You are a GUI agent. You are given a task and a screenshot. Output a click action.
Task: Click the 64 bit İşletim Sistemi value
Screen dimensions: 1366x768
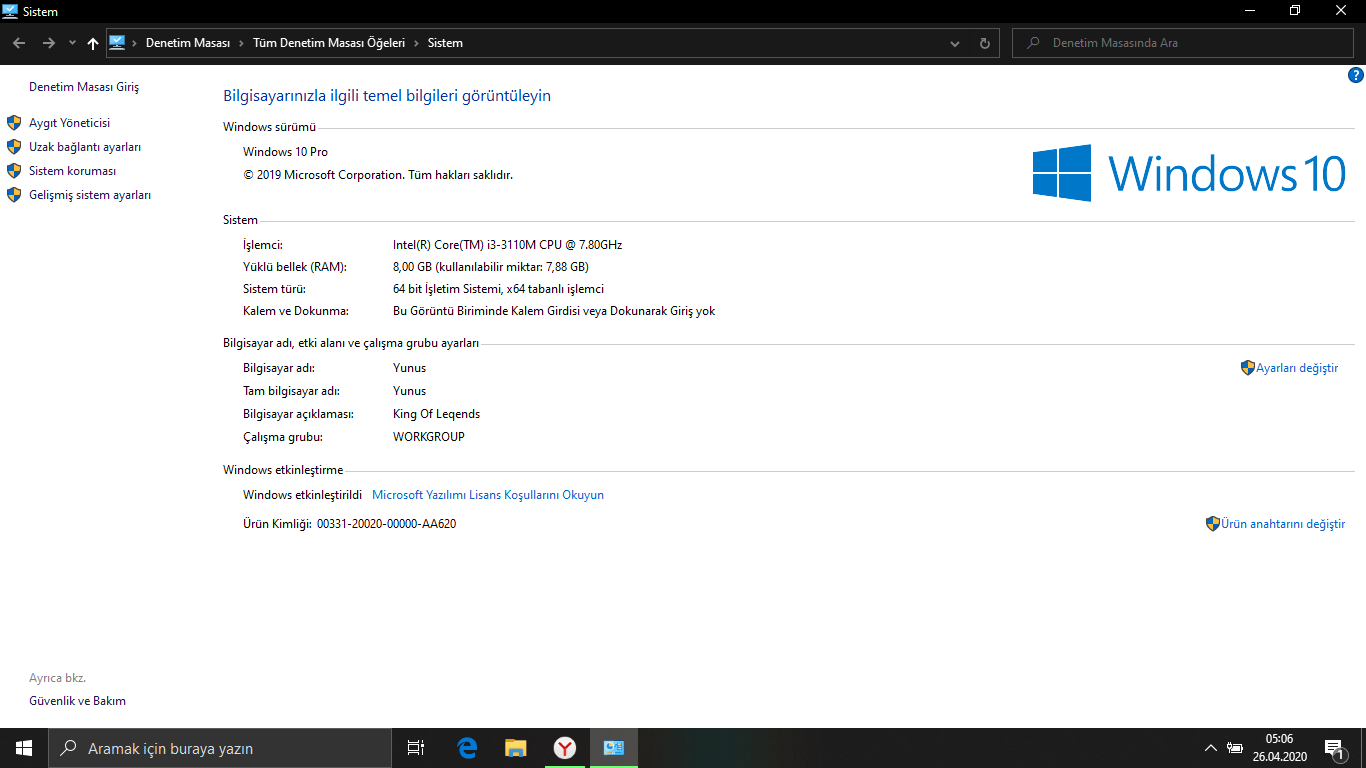pyautogui.click(x=498, y=289)
